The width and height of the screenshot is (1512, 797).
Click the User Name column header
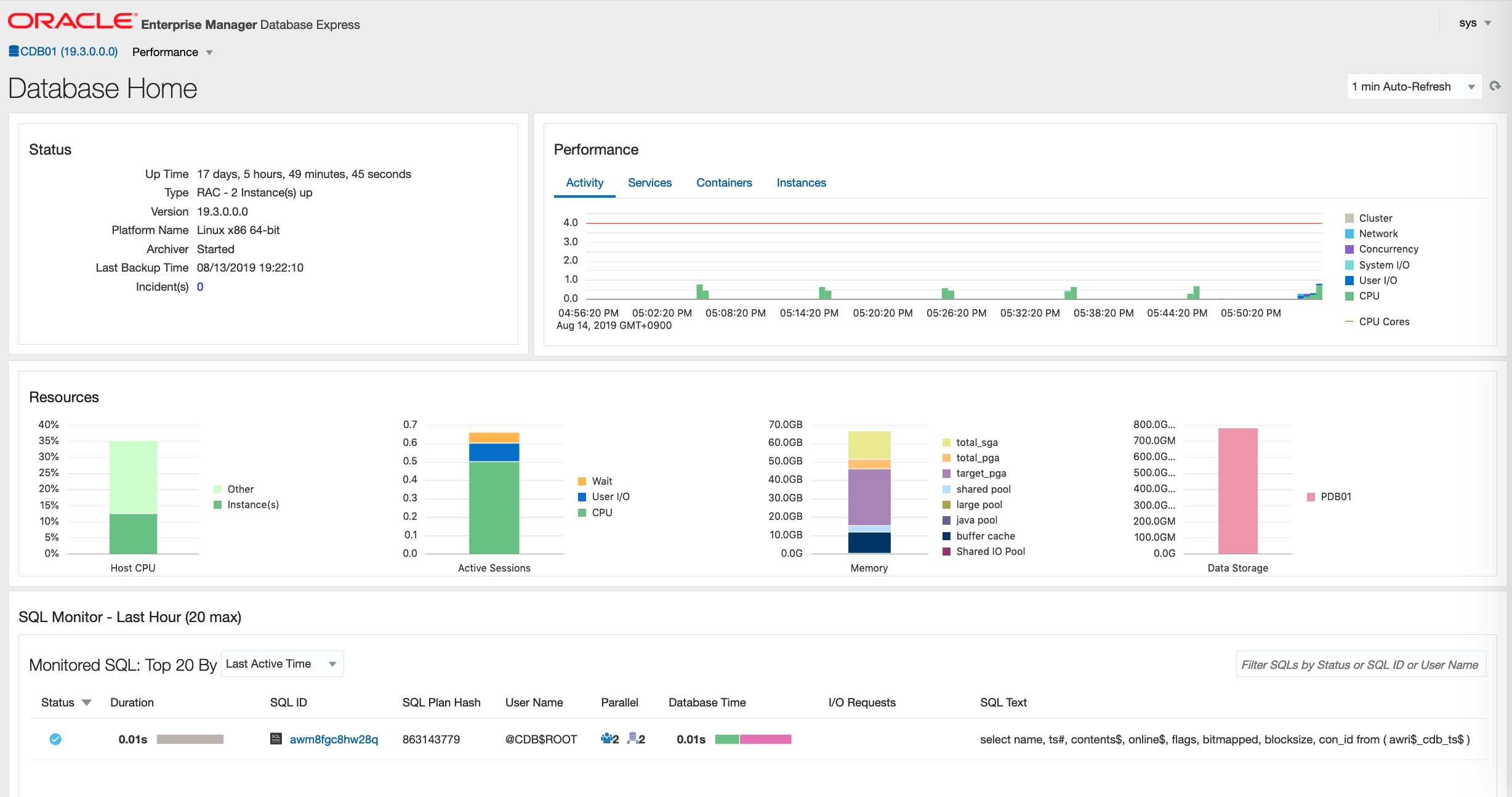534,703
